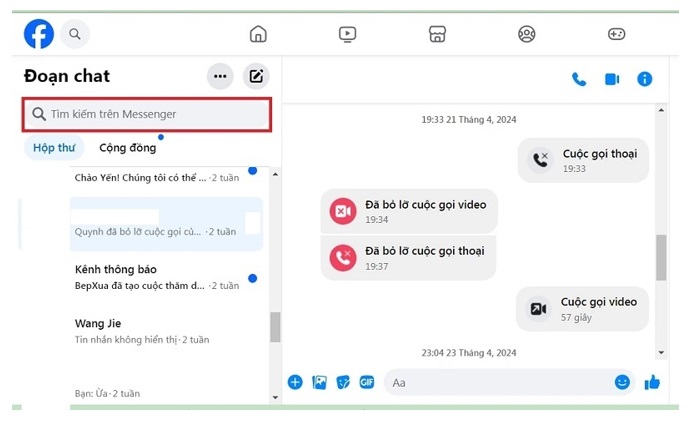Click the Facebook logo icon
This screenshot has height=440, width=695.
click(x=39, y=34)
